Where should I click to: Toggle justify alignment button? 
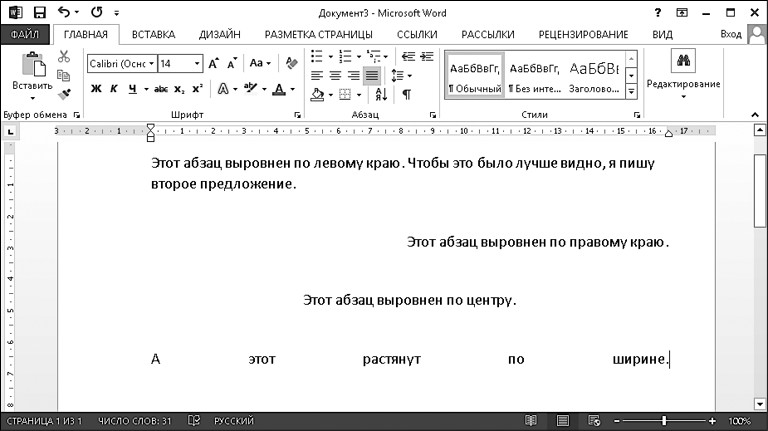point(371,75)
